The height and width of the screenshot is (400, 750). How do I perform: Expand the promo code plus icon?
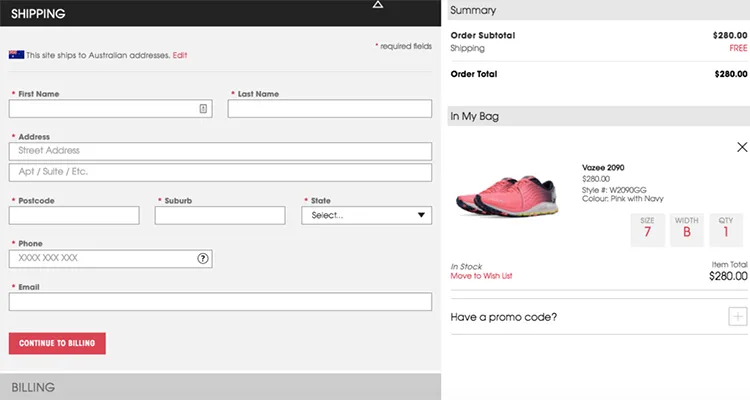[738, 317]
